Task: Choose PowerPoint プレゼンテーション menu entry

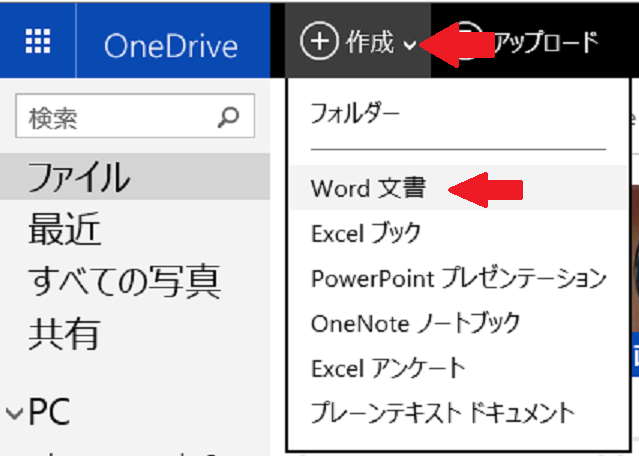Action: pyautogui.click(x=458, y=278)
